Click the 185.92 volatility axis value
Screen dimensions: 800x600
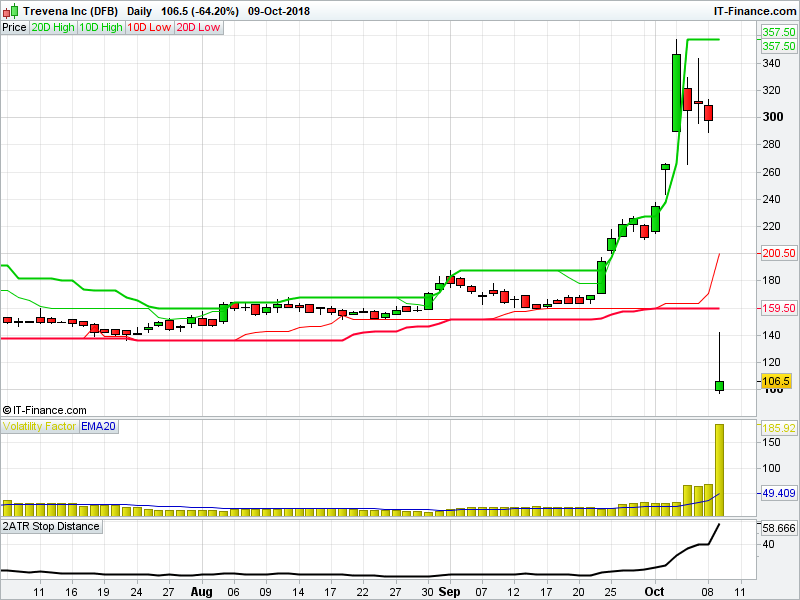[779, 428]
